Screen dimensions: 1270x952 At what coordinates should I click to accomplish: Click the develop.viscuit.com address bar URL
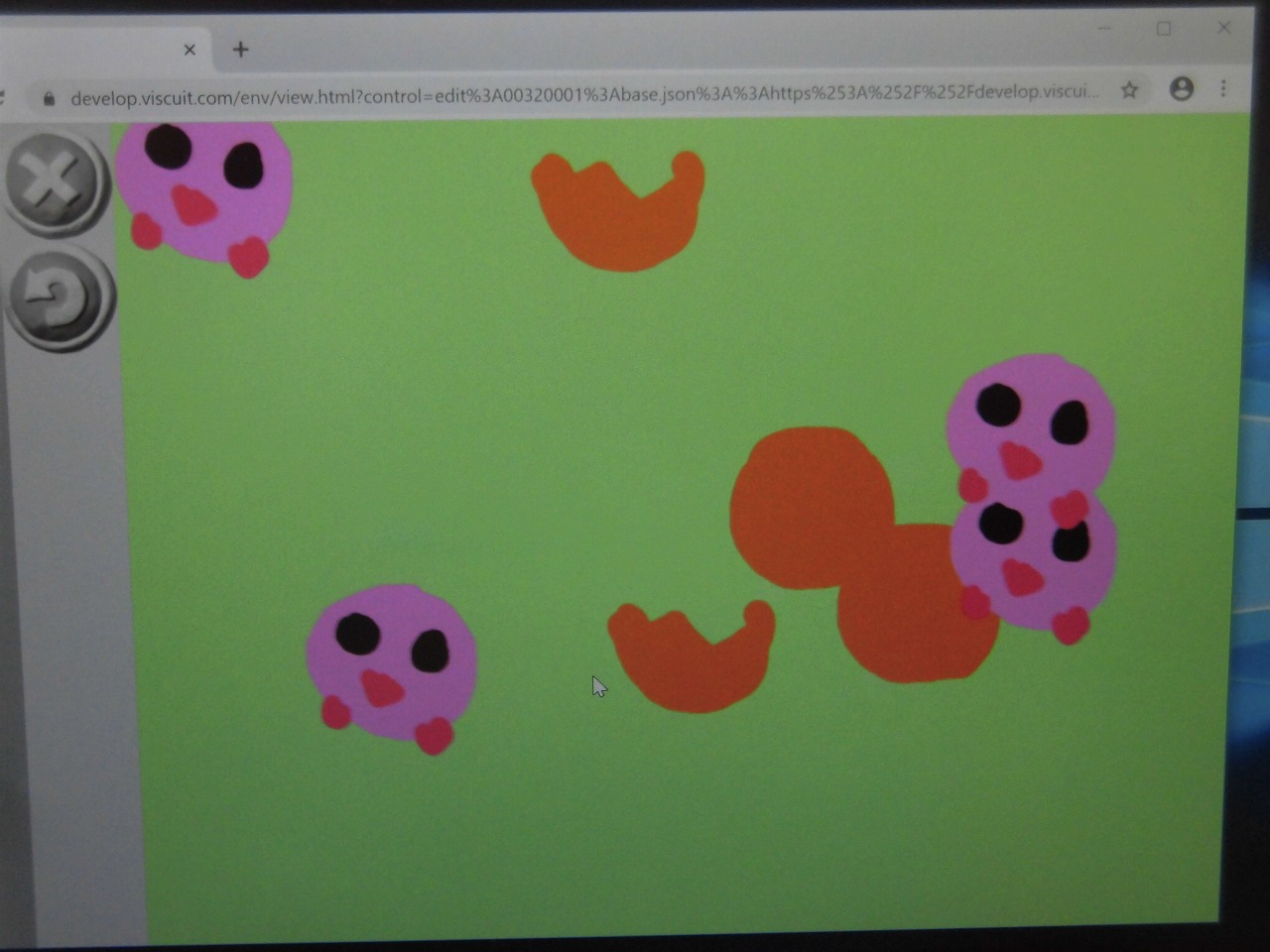[x=583, y=95]
